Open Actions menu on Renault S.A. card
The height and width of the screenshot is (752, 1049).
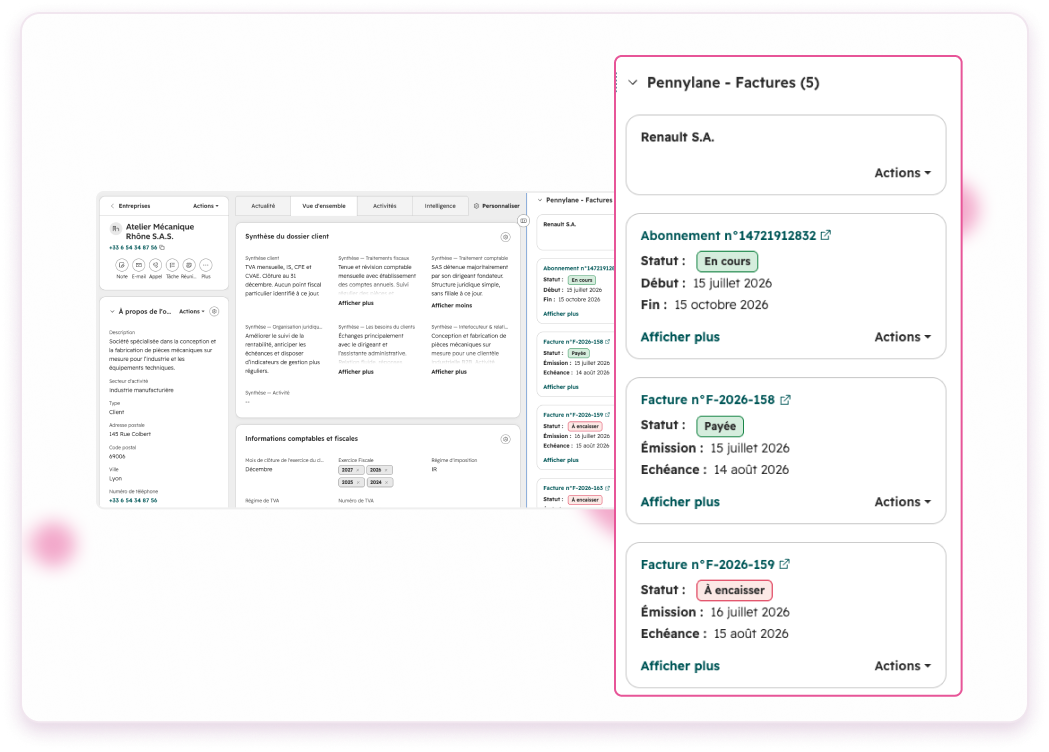[x=902, y=173]
